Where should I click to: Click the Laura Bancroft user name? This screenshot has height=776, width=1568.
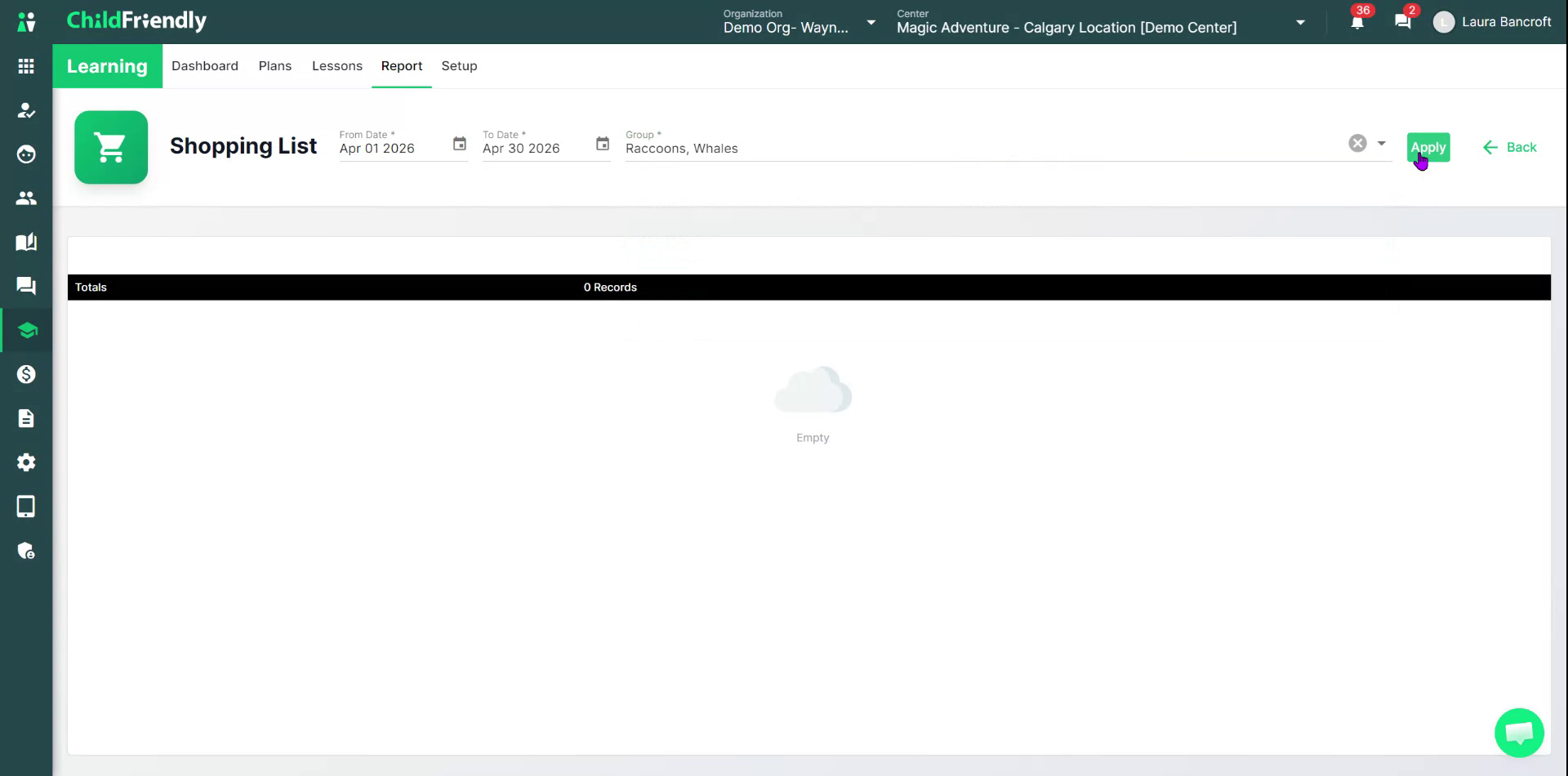(x=1507, y=22)
